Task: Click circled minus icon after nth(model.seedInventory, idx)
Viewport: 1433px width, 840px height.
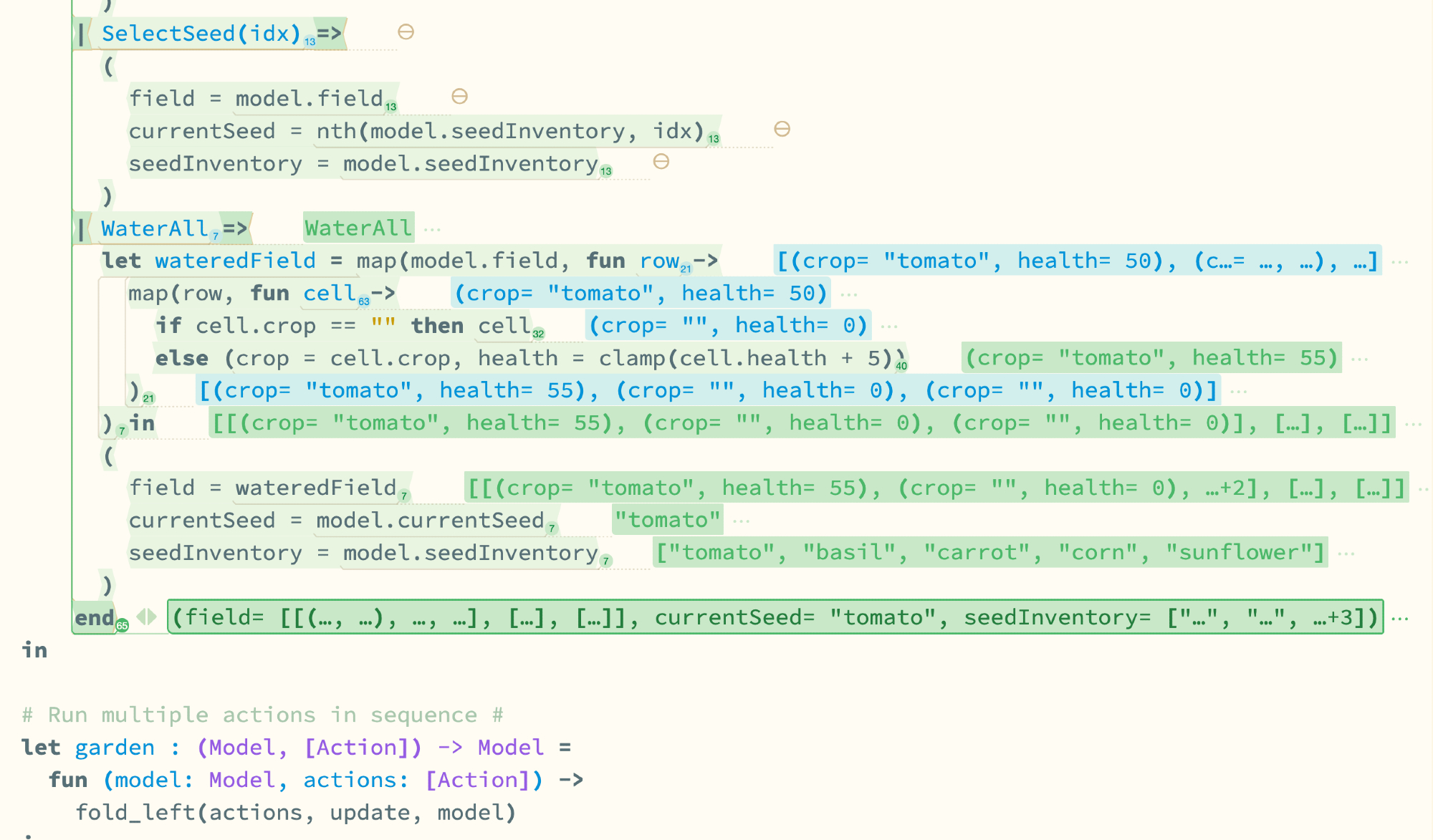Action: tap(782, 129)
